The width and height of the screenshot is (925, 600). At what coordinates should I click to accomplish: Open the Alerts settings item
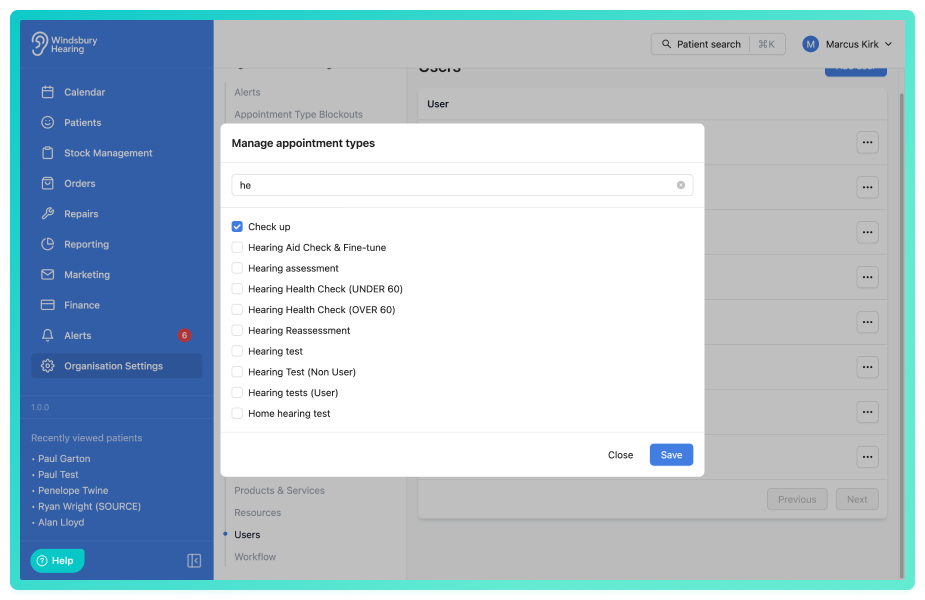tap(247, 92)
